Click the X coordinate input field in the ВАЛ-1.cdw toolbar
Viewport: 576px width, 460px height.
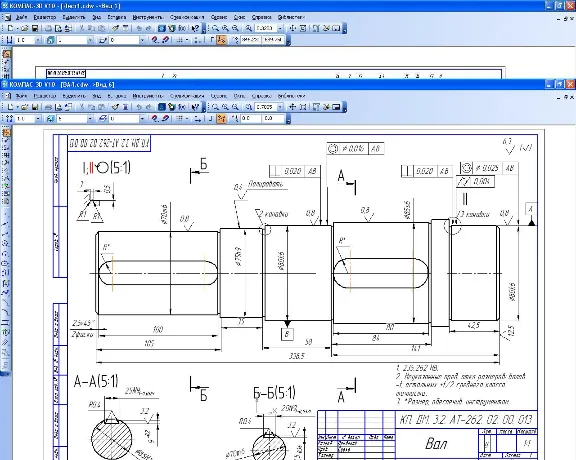pos(251,118)
